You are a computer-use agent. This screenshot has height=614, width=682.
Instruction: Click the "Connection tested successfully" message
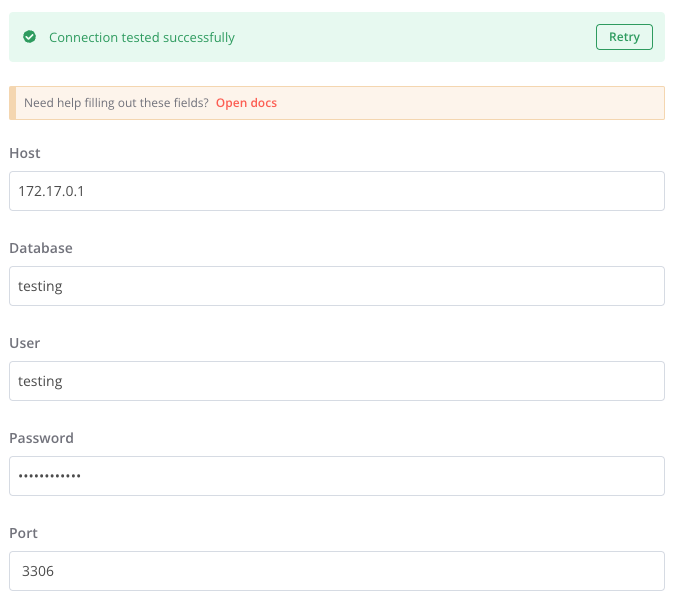pyautogui.click(x=142, y=37)
